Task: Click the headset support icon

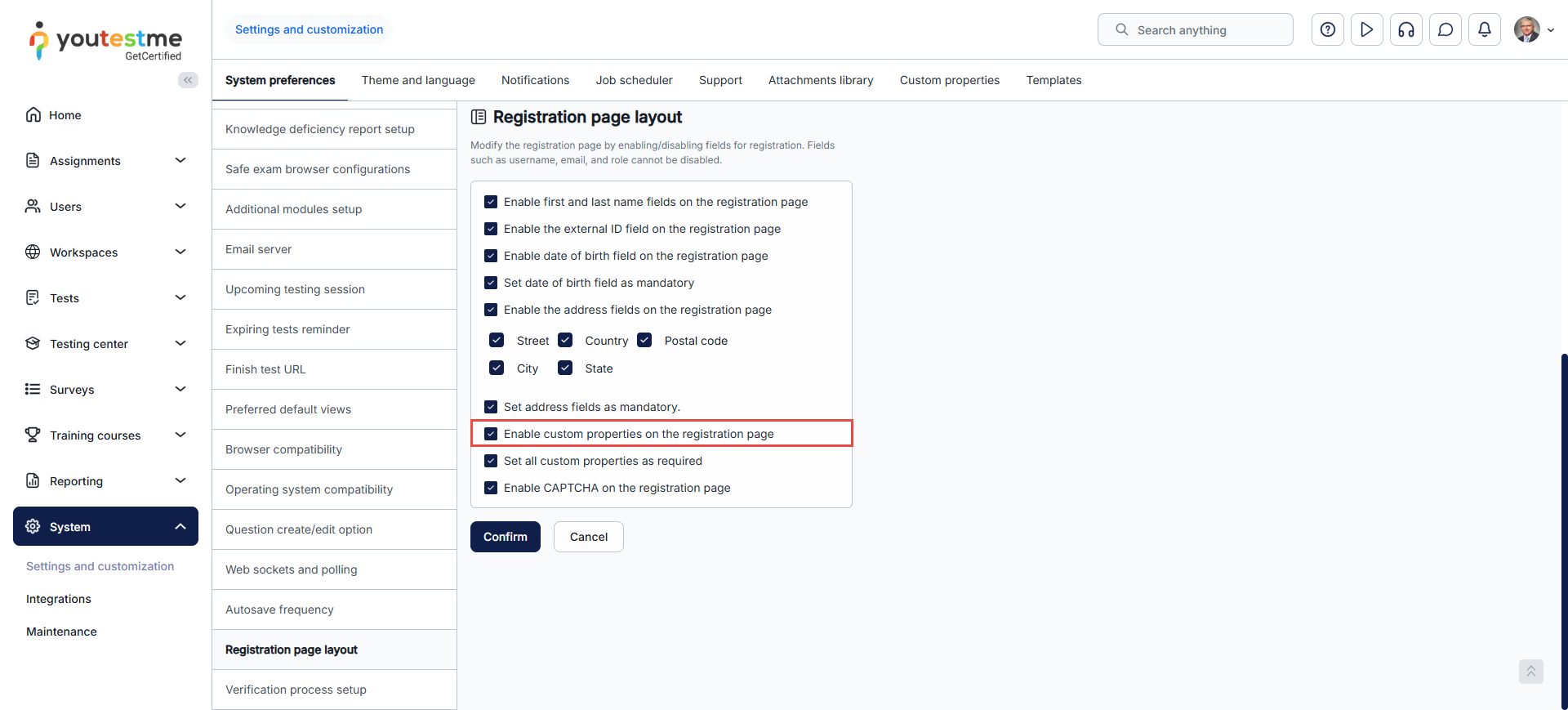Action: point(1406,30)
